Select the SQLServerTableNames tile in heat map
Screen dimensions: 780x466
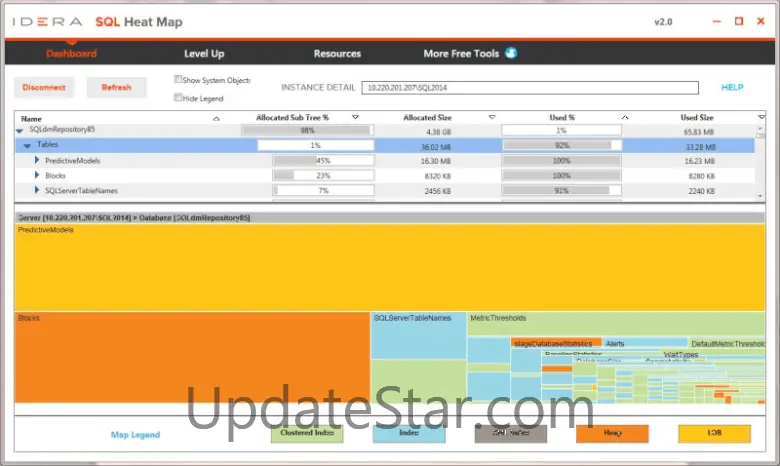[x=418, y=336]
